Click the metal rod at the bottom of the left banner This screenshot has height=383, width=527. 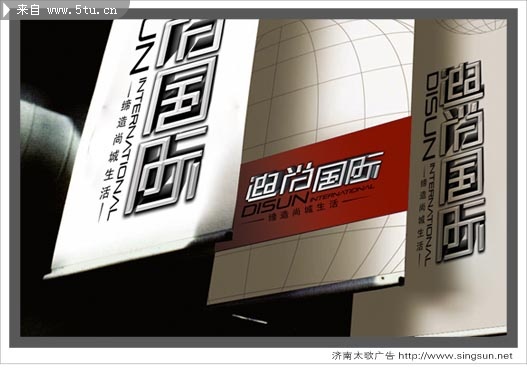coord(138,255)
